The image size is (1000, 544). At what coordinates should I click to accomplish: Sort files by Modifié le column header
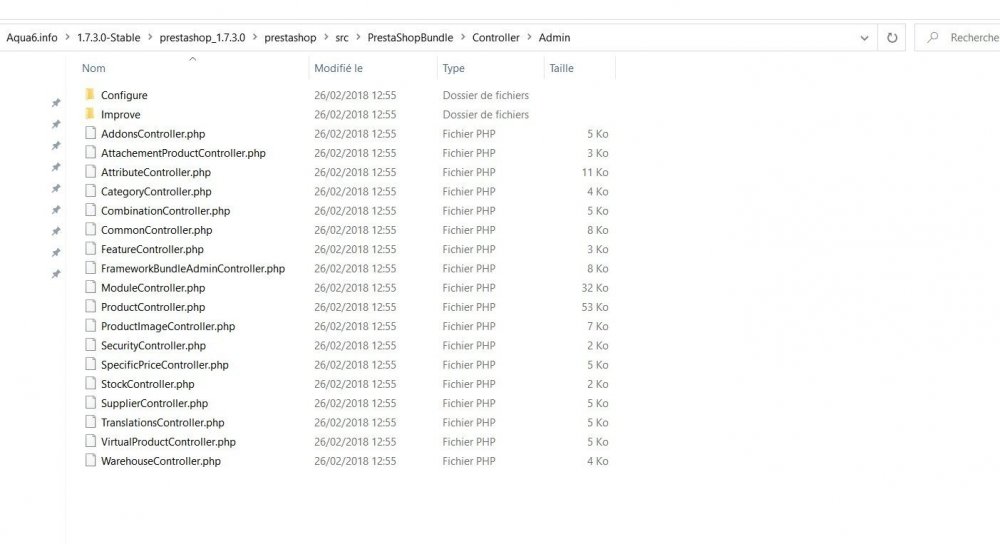338,68
